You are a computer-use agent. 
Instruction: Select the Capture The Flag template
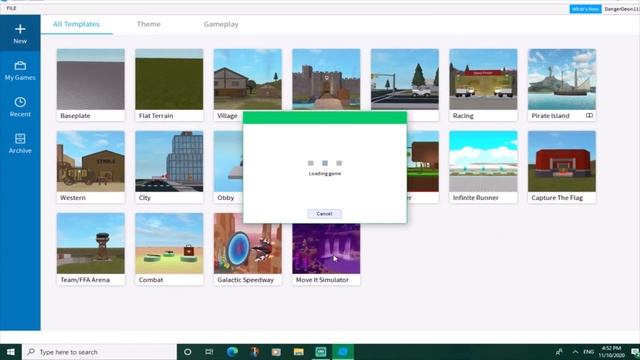click(x=562, y=167)
